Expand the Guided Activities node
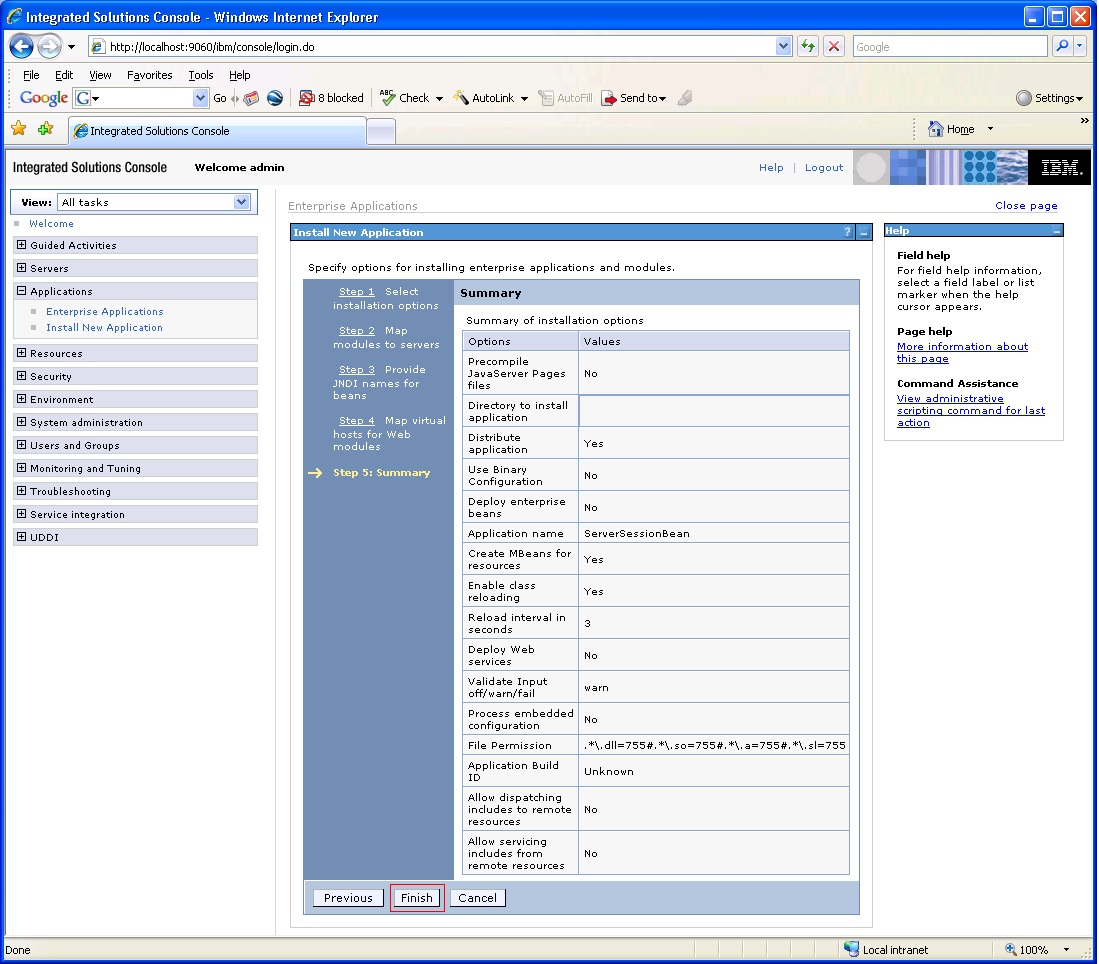The image size is (1099, 964). click(x=21, y=245)
